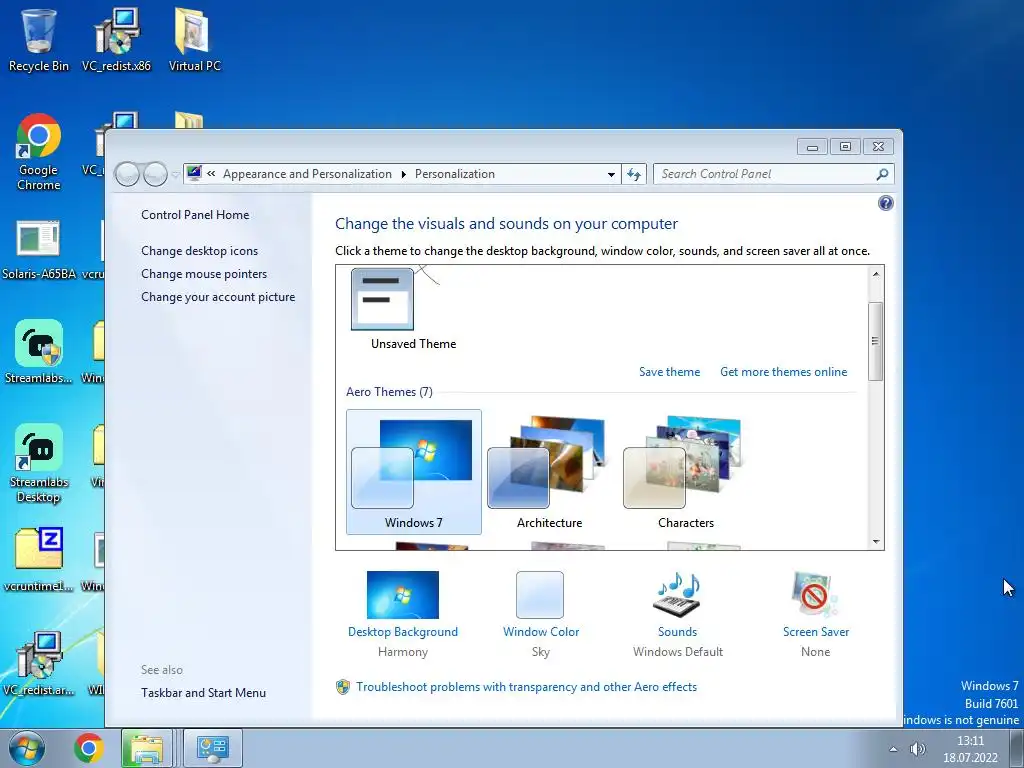Screen dimensions: 1024x768
Task: Open the recent pages dropdown arrow
Action: click(175, 174)
